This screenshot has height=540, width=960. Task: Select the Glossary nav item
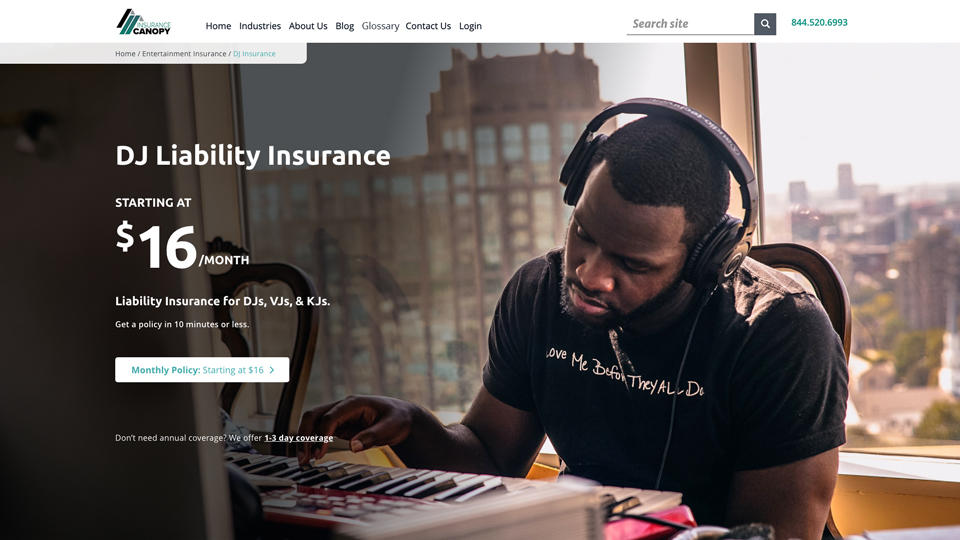pyautogui.click(x=380, y=26)
